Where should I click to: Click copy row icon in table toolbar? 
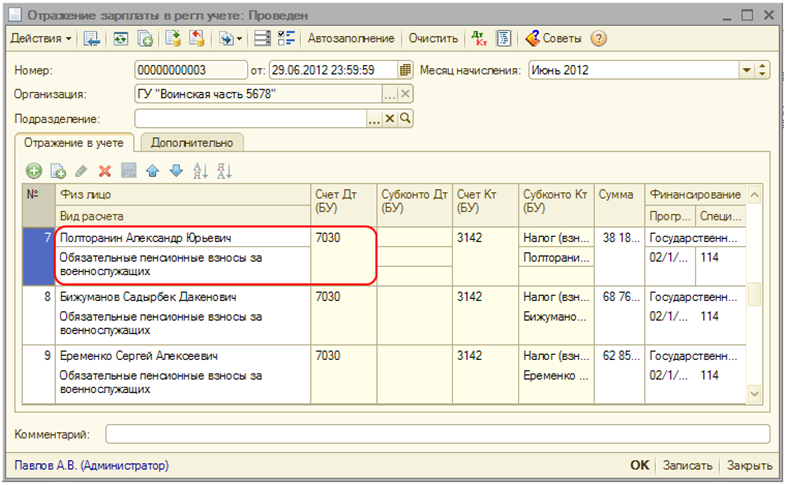pos(58,171)
